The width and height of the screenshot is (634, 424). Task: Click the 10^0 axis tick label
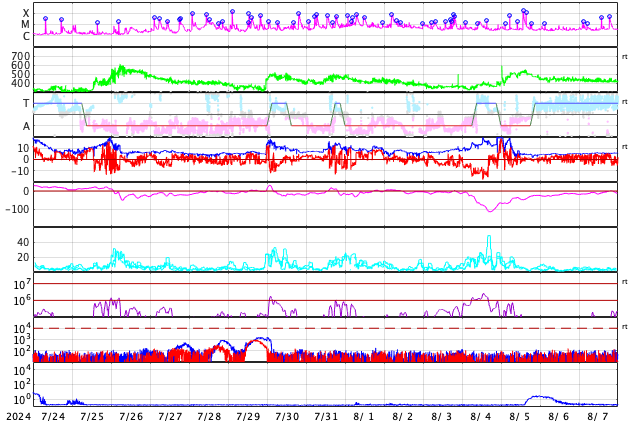pyautogui.click(x=22, y=399)
